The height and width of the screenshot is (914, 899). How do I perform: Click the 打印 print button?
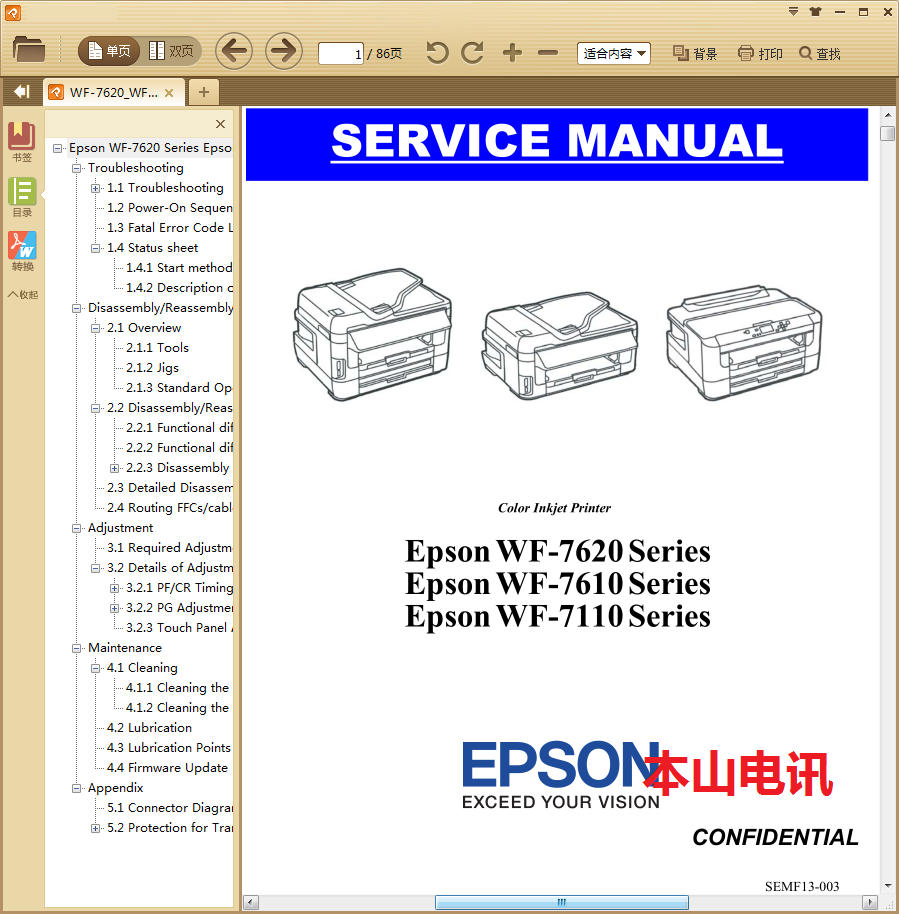click(x=760, y=54)
